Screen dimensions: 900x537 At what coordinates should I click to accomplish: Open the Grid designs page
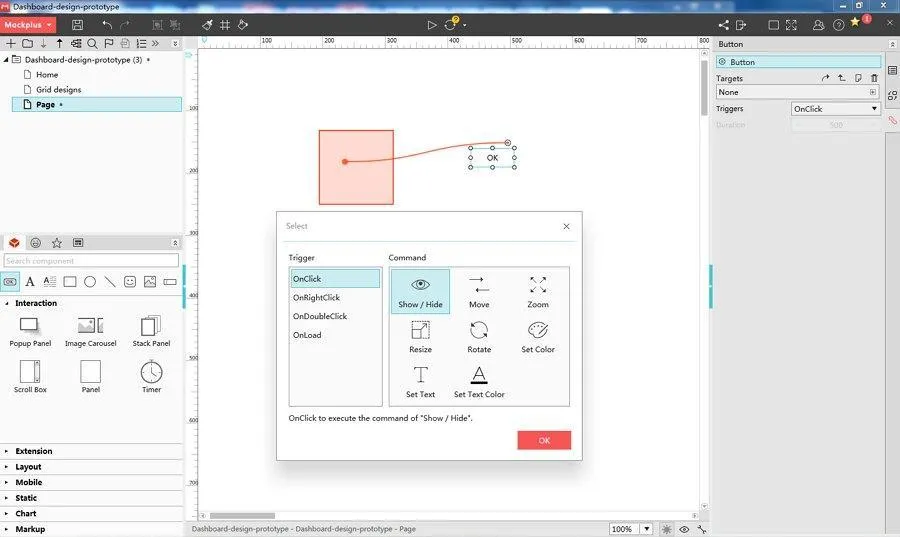(59, 90)
